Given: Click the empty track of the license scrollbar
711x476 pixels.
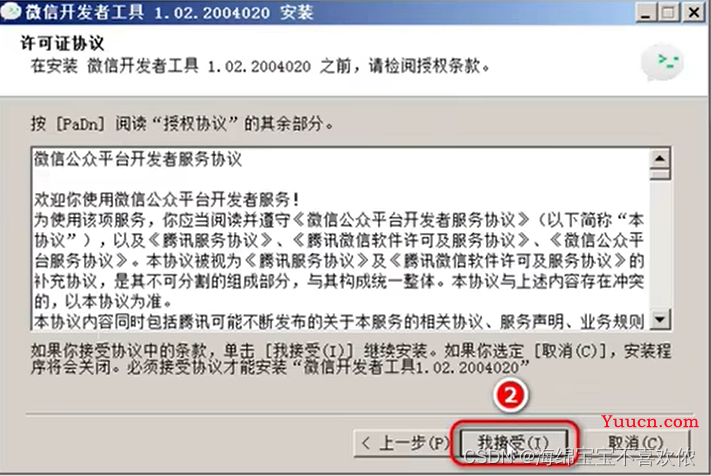Looking at the screenshot, I should click(x=660, y=245).
